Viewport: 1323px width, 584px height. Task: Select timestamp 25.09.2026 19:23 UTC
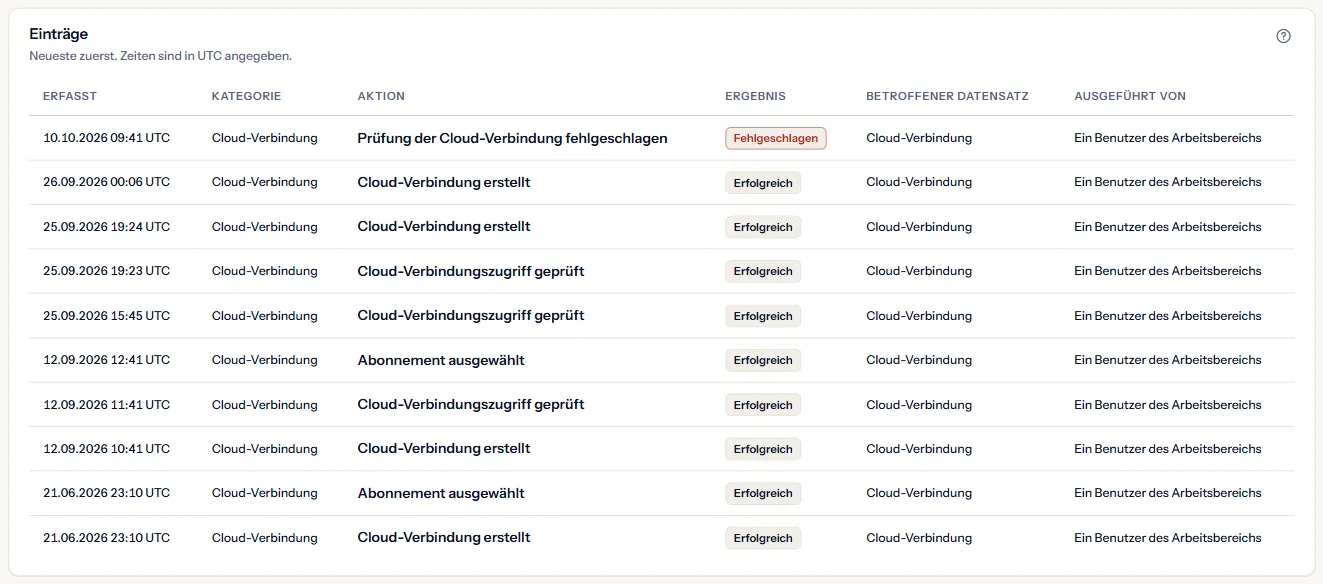coord(106,271)
